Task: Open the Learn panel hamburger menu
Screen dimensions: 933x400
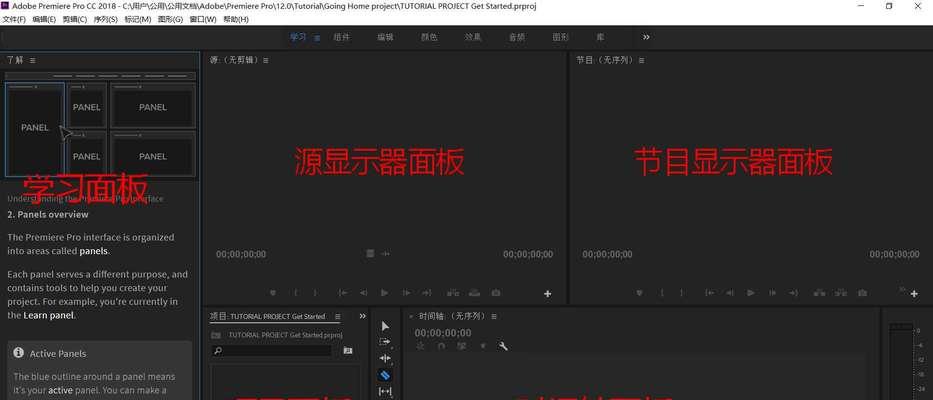Action: (33, 60)
